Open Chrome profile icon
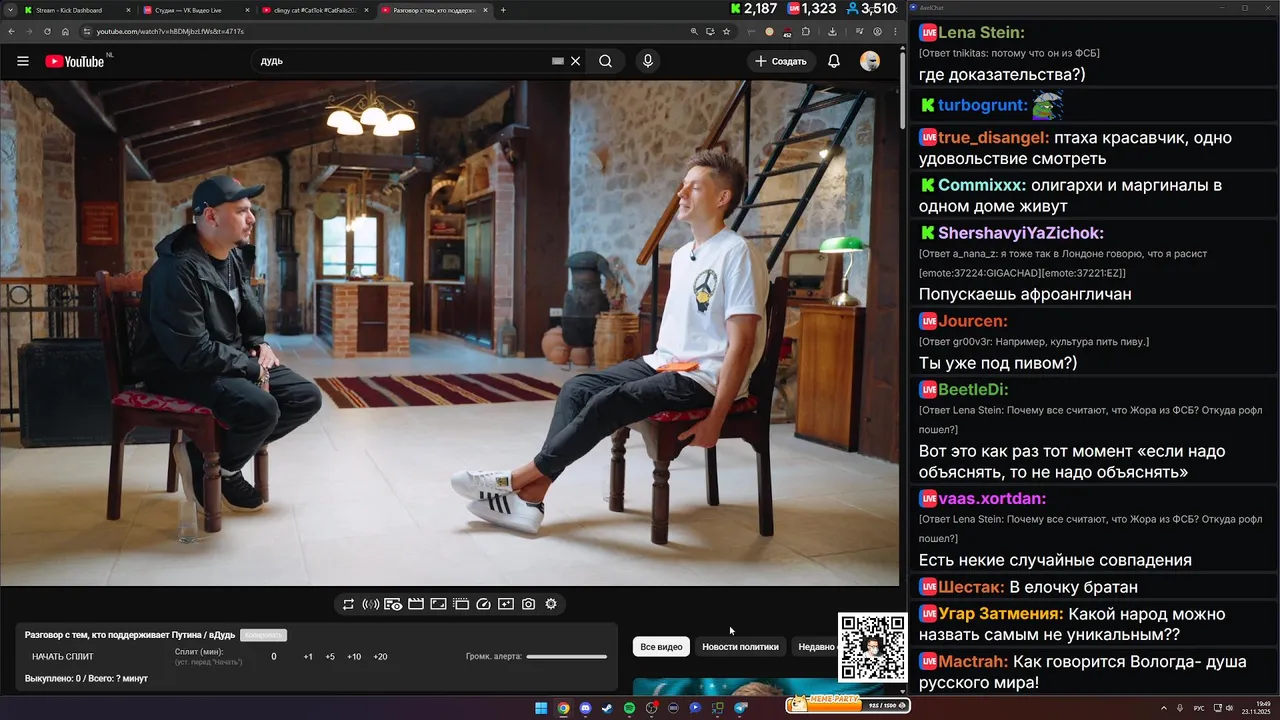The image size is (1280, 720). pyautogui.click(x=877, y=31)
